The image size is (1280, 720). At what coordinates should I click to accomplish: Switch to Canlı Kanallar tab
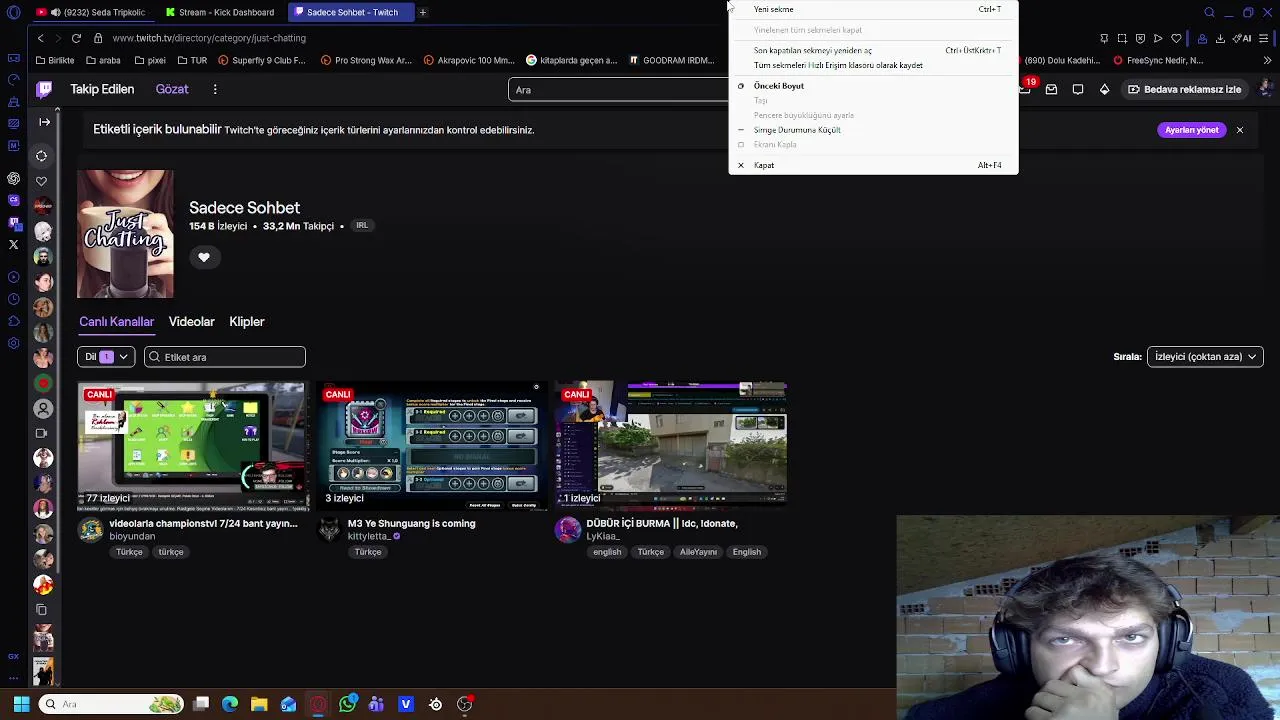pos(117,322)
